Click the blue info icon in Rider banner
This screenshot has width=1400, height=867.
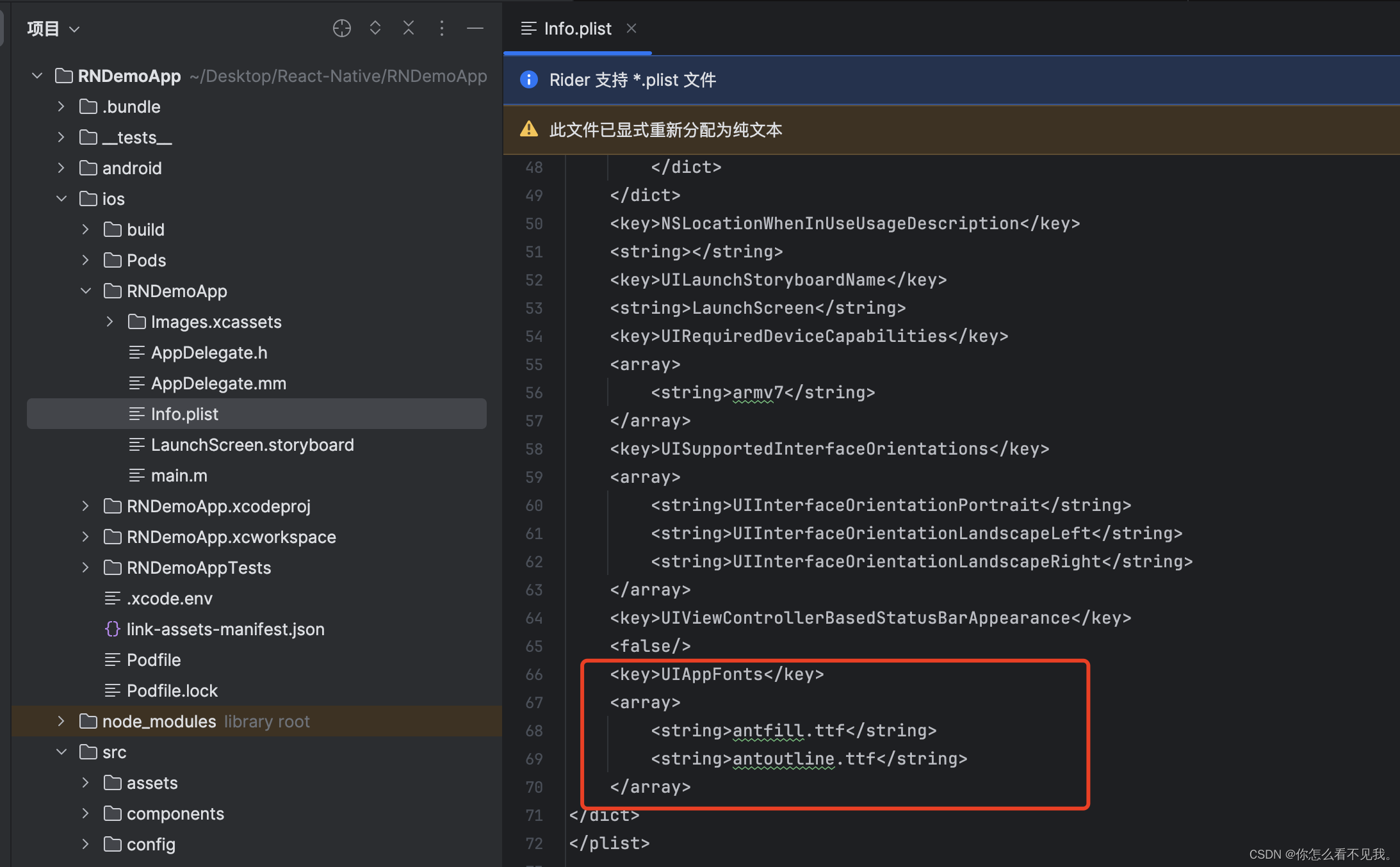pos(529,79)
